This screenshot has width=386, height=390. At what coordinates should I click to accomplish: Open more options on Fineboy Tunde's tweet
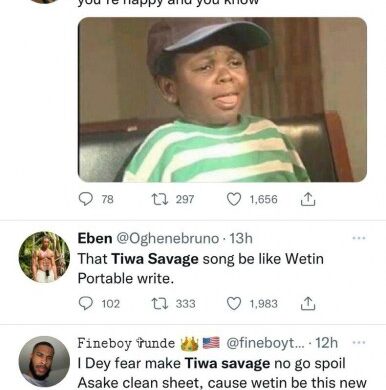[x=359, y=342]
